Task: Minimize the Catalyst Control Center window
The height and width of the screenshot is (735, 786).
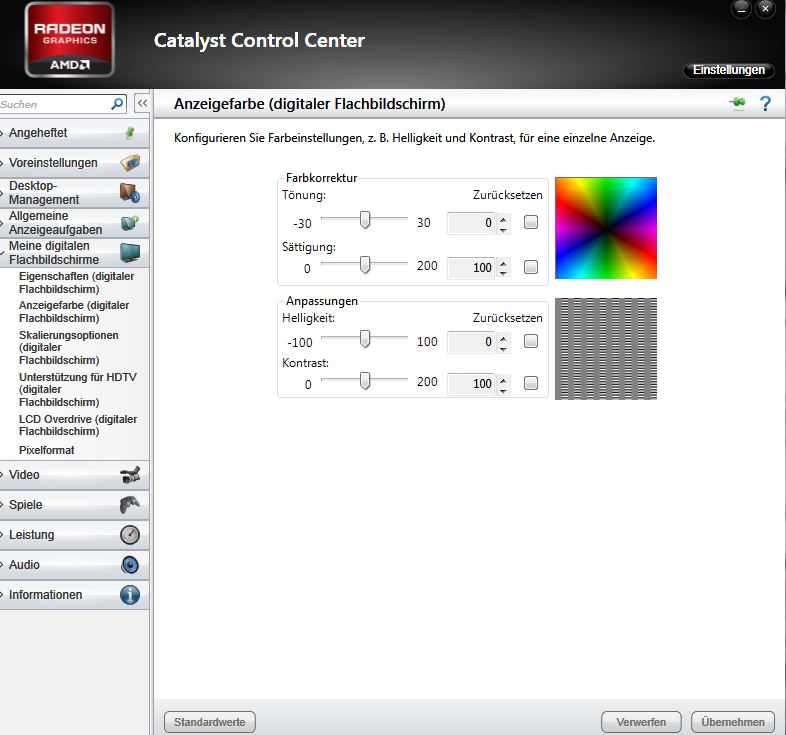Action: point(741,9)
